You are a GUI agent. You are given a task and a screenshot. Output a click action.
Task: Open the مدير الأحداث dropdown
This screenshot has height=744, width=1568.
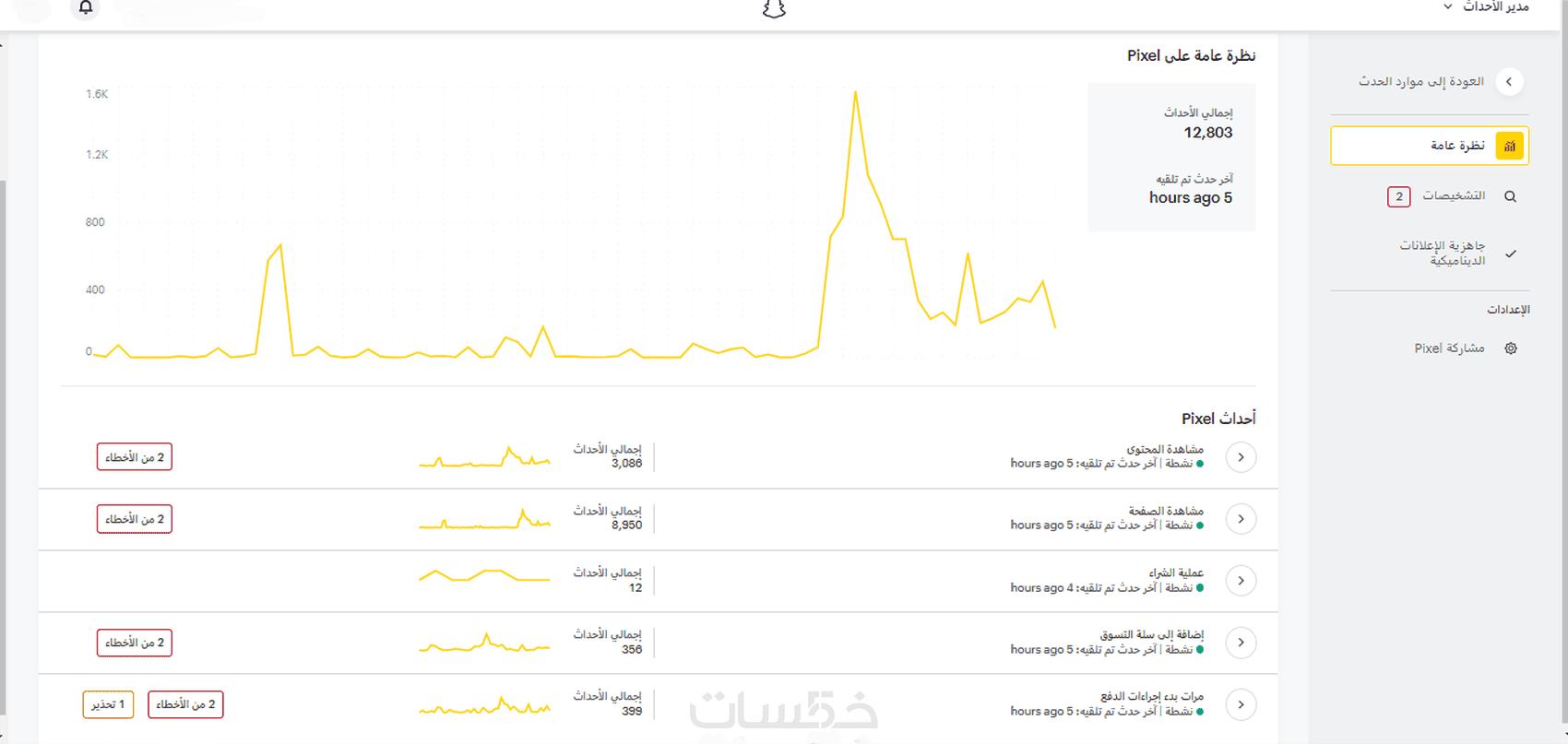1487,6
